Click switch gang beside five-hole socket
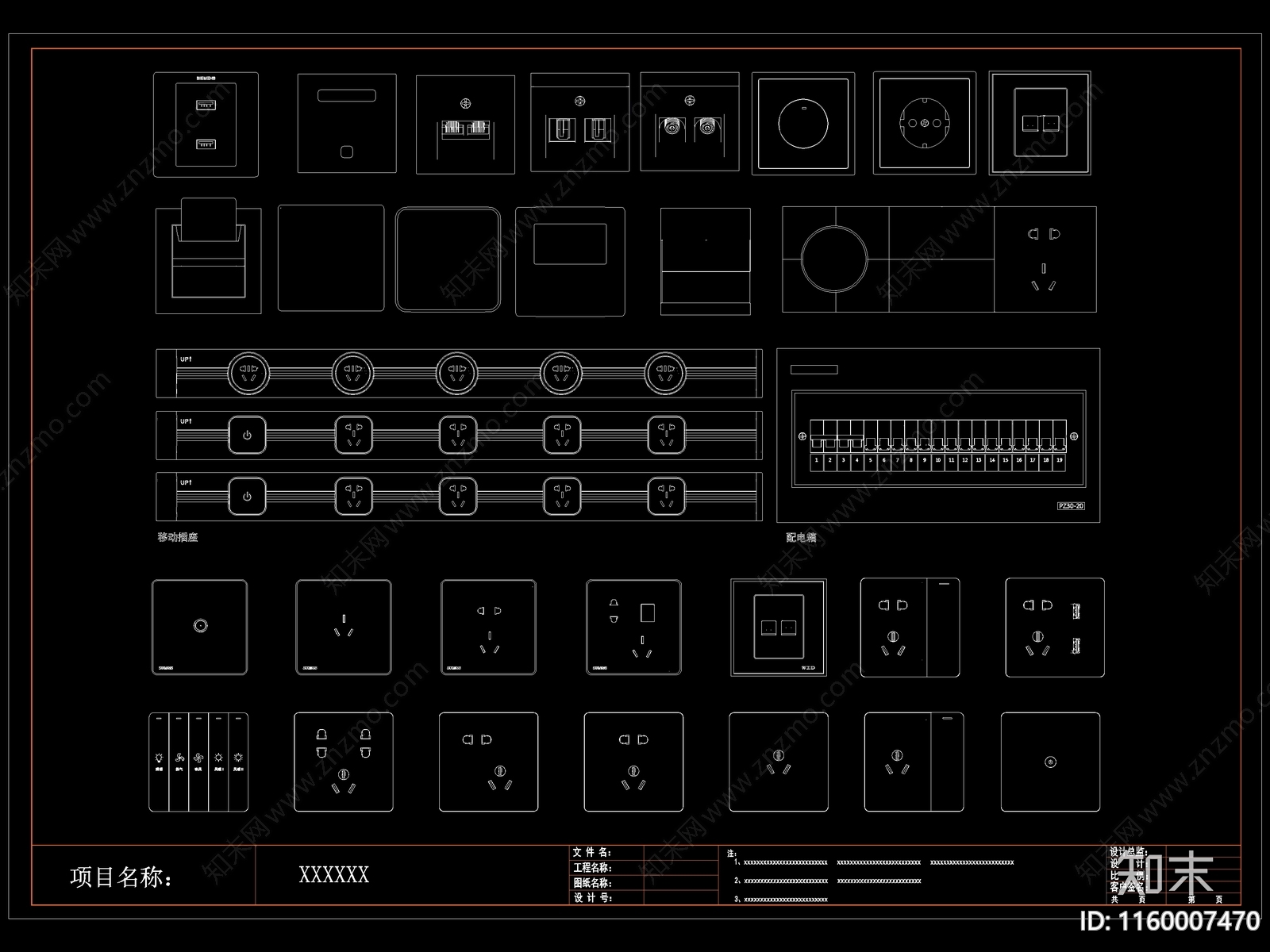 [944, 628]
